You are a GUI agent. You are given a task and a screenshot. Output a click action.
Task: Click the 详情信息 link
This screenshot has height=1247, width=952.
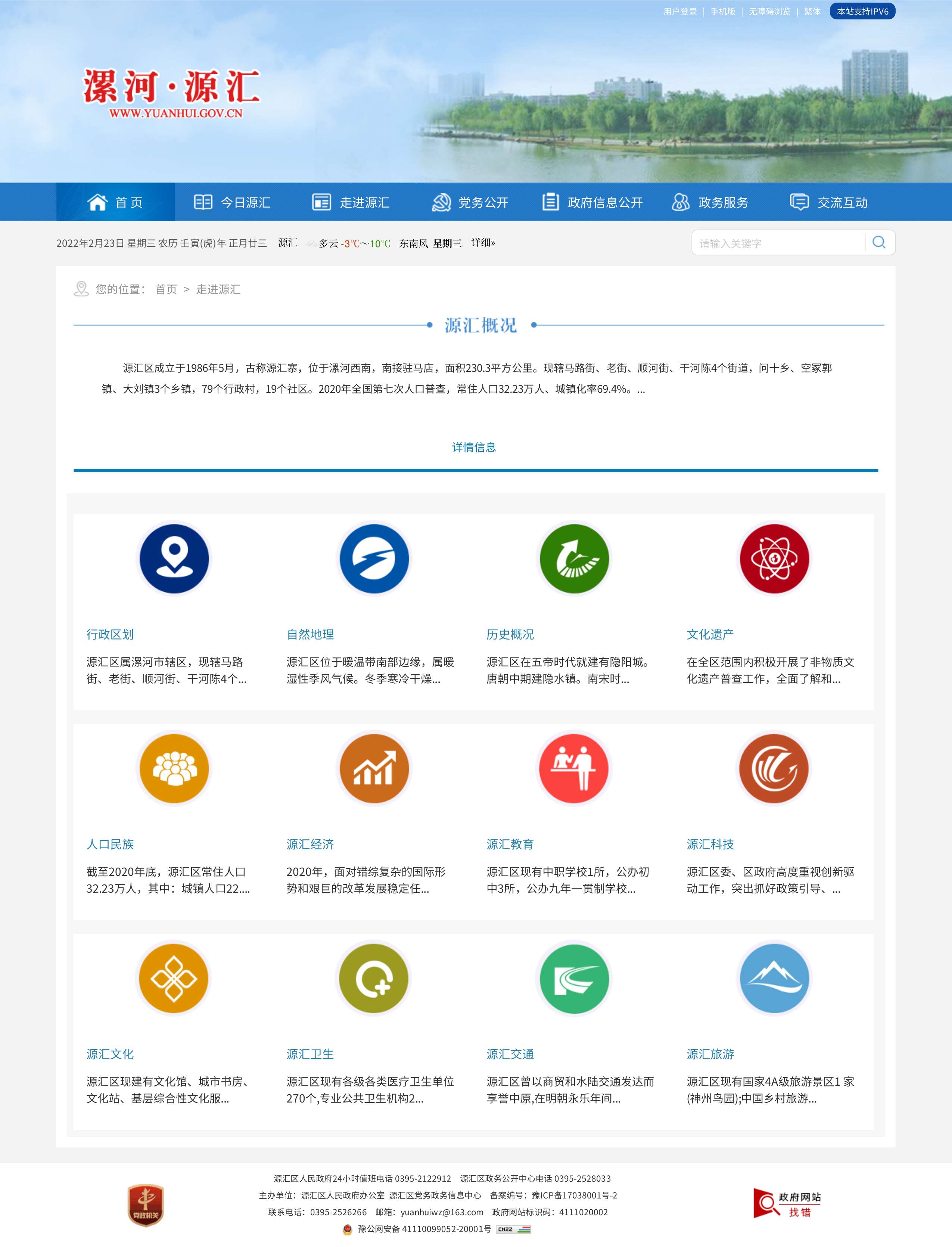[474, 447]
